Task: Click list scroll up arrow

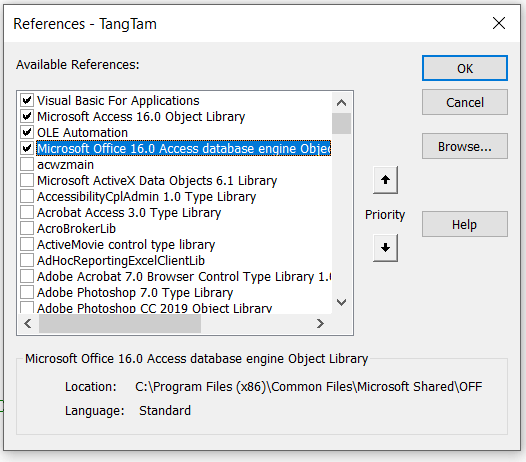Action: pos(341,102)
